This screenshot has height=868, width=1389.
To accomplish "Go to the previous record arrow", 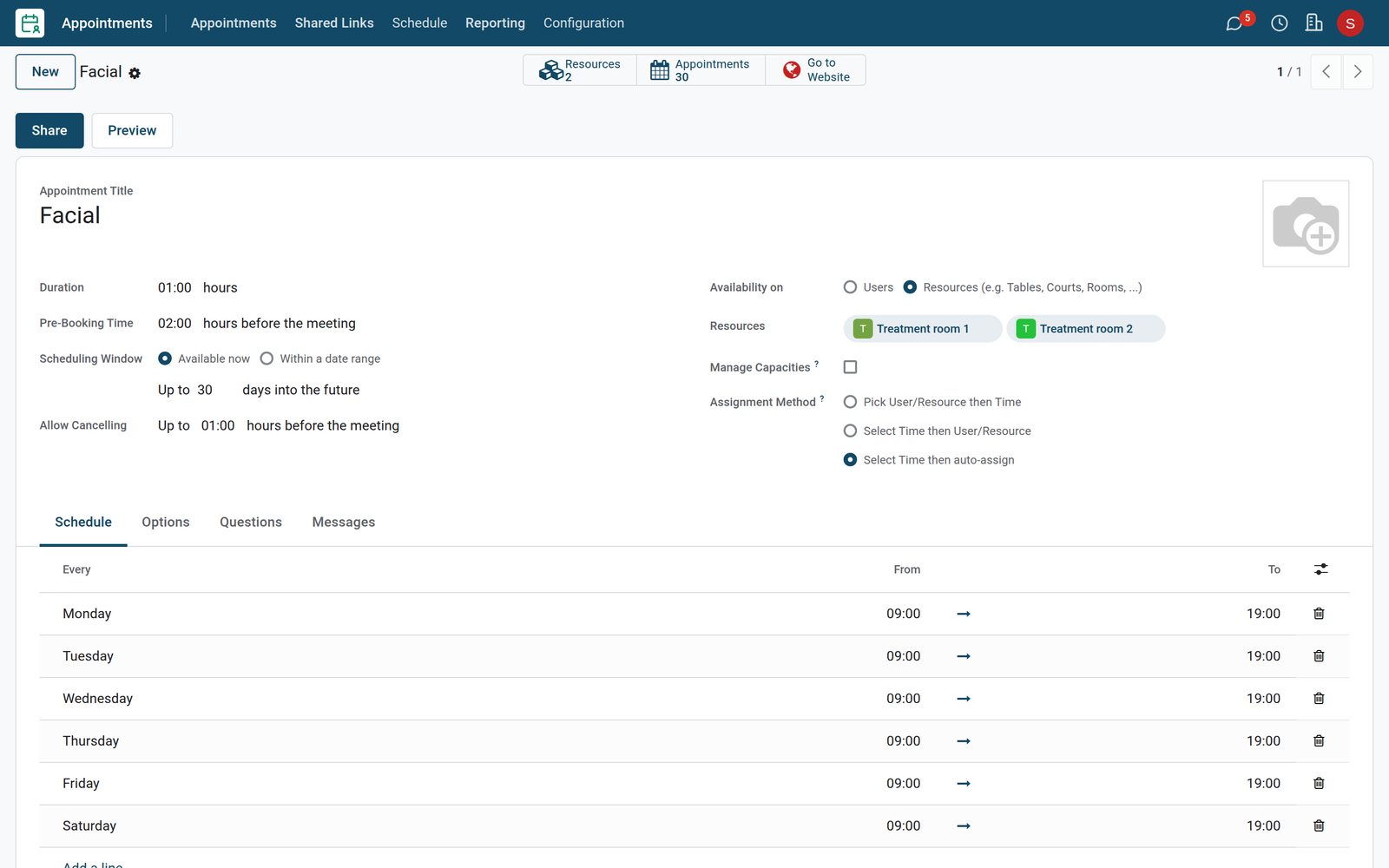I will point(1326,72).
